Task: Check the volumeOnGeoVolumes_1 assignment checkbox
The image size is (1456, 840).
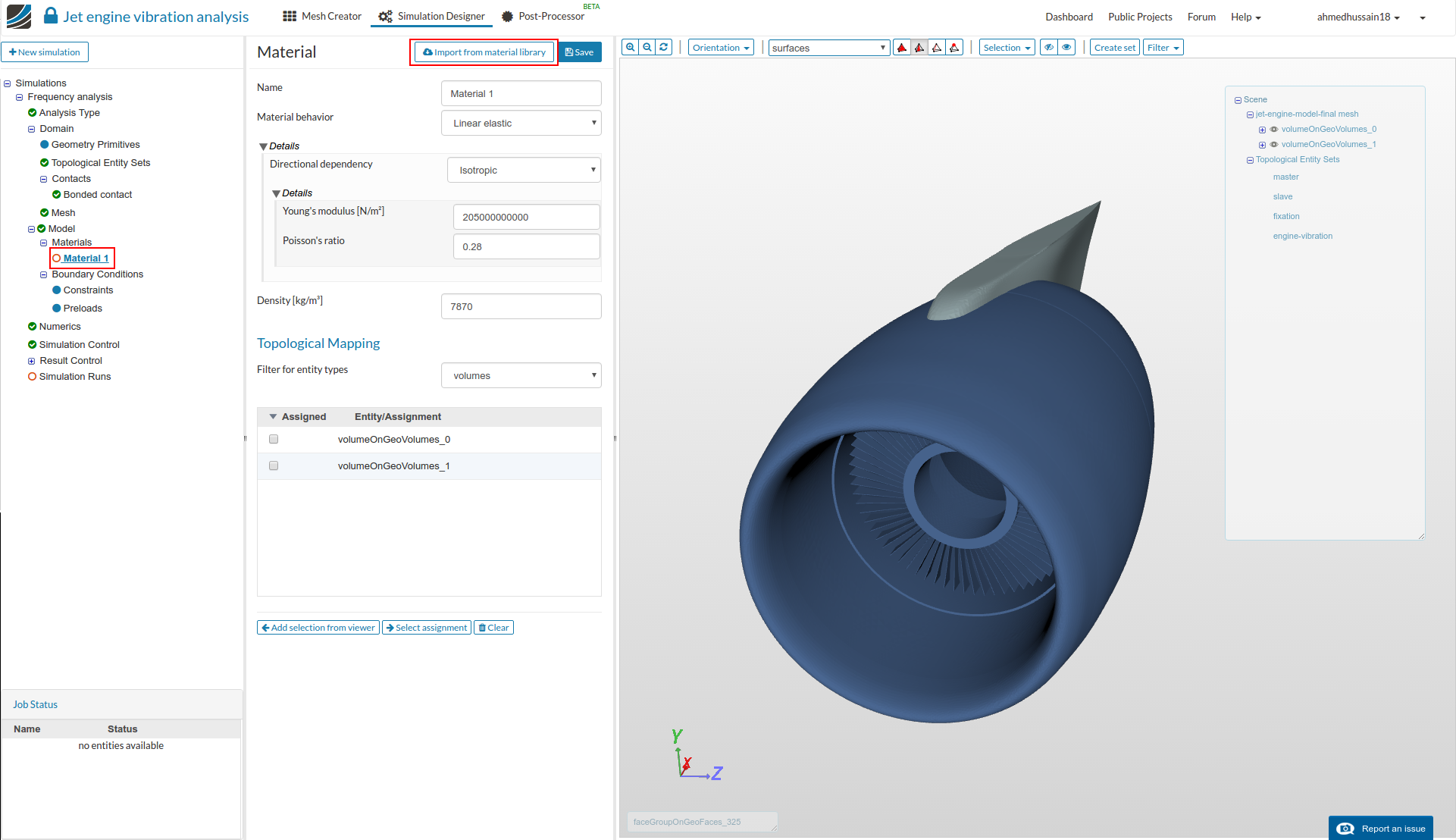Action: coord(274,465)
